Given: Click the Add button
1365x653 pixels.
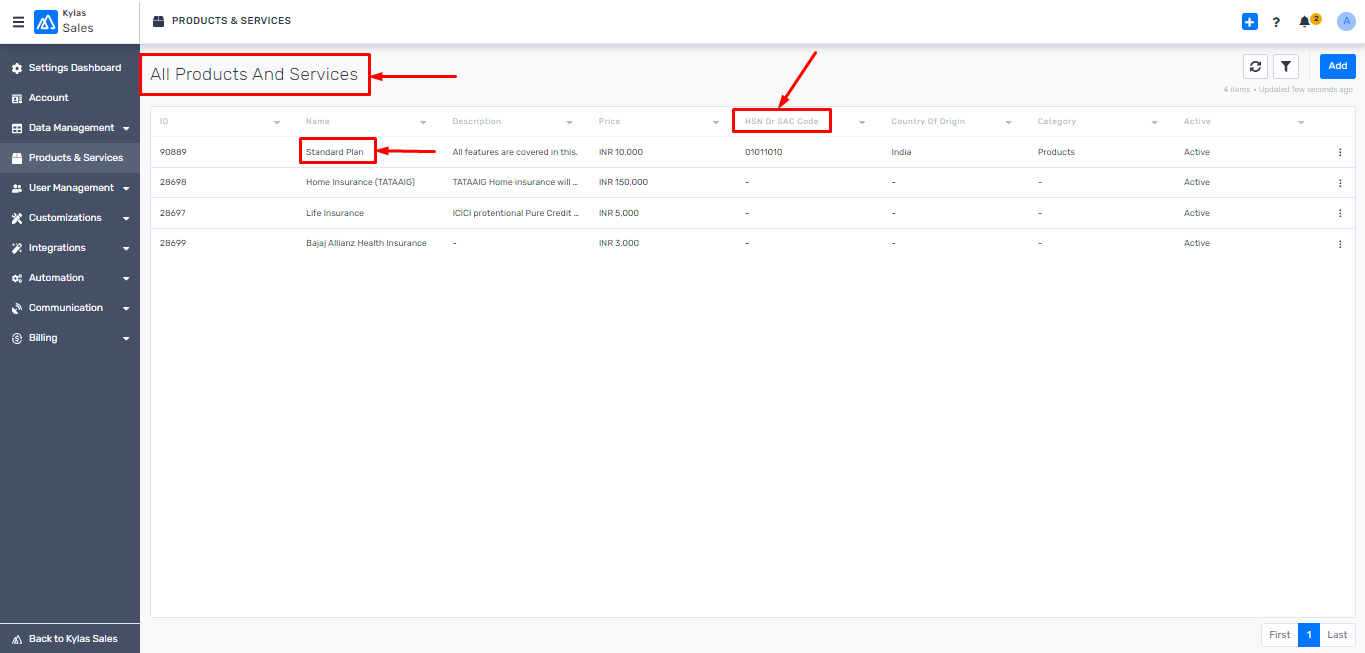Looking at the screenshot, I should (1338, 66).
